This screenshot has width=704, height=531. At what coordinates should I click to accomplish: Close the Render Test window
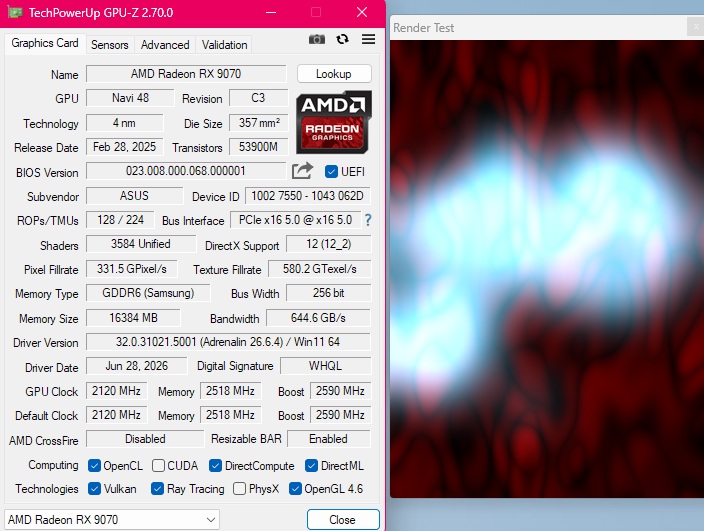695,26
